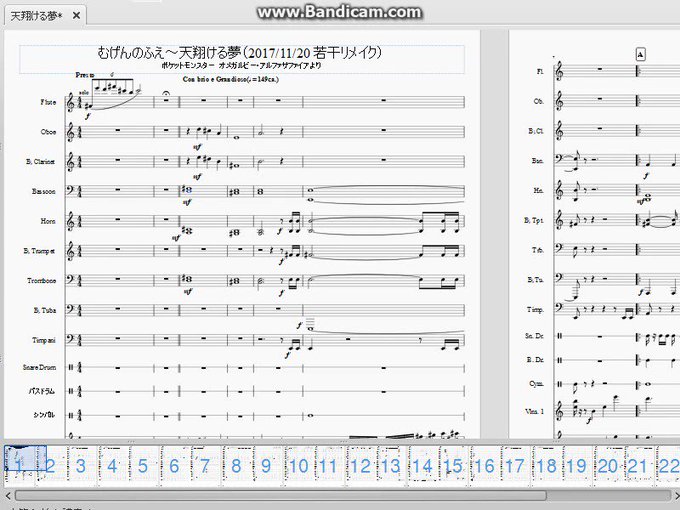Select the Snare Drum instrument label

(39, 367)
